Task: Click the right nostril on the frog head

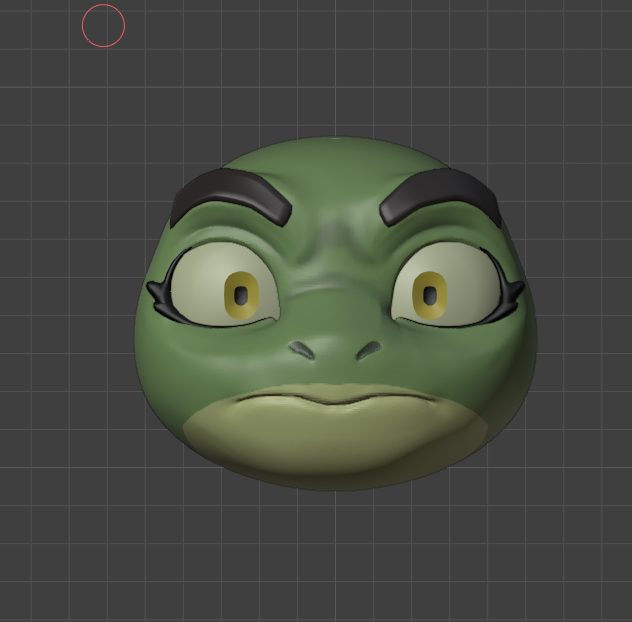Action: tap(369, 350)
